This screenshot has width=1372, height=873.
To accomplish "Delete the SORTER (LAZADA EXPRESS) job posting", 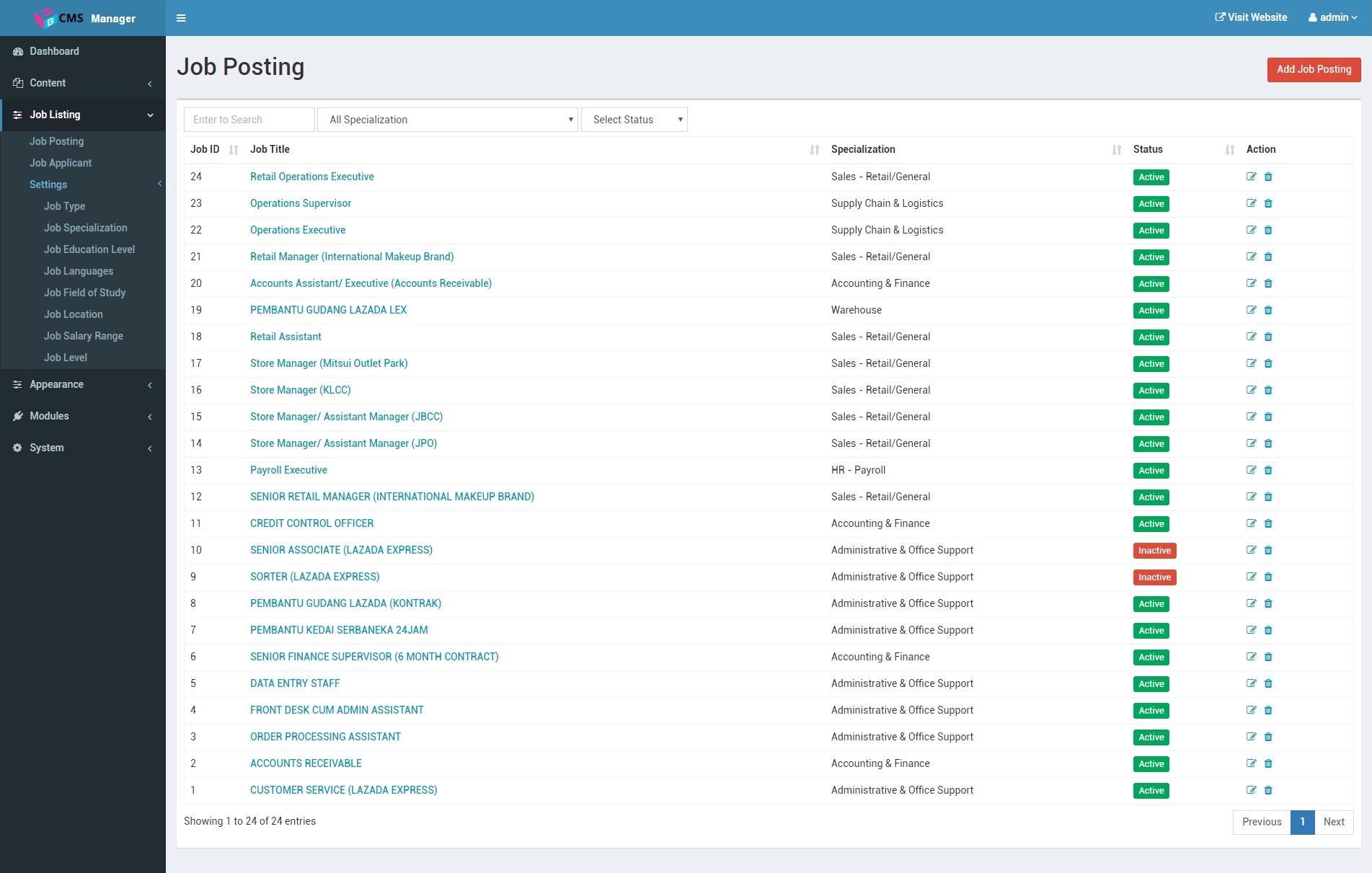I will pos(1268,577).
